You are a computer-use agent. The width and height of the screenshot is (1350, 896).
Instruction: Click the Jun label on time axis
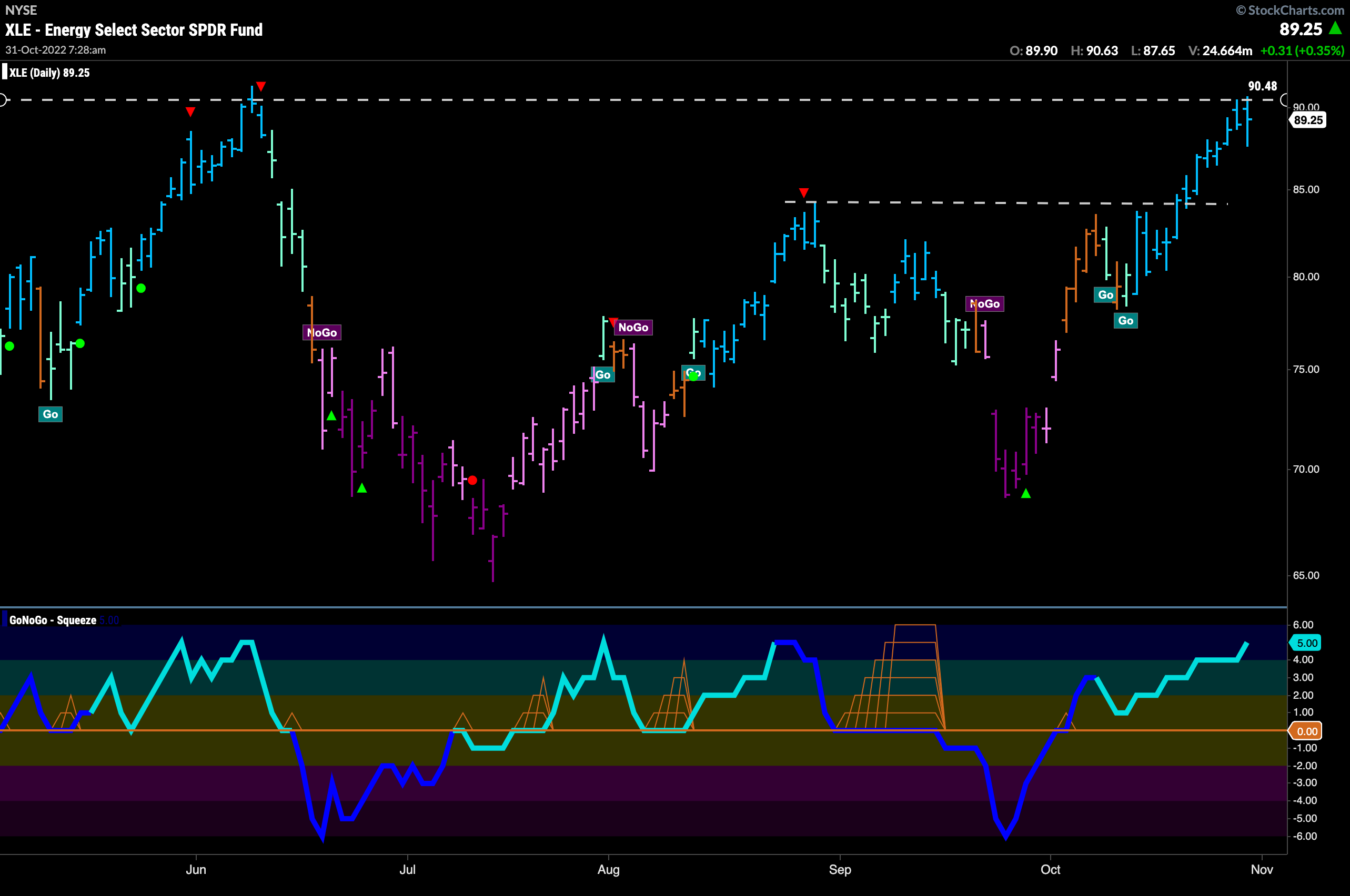(196, 869)
